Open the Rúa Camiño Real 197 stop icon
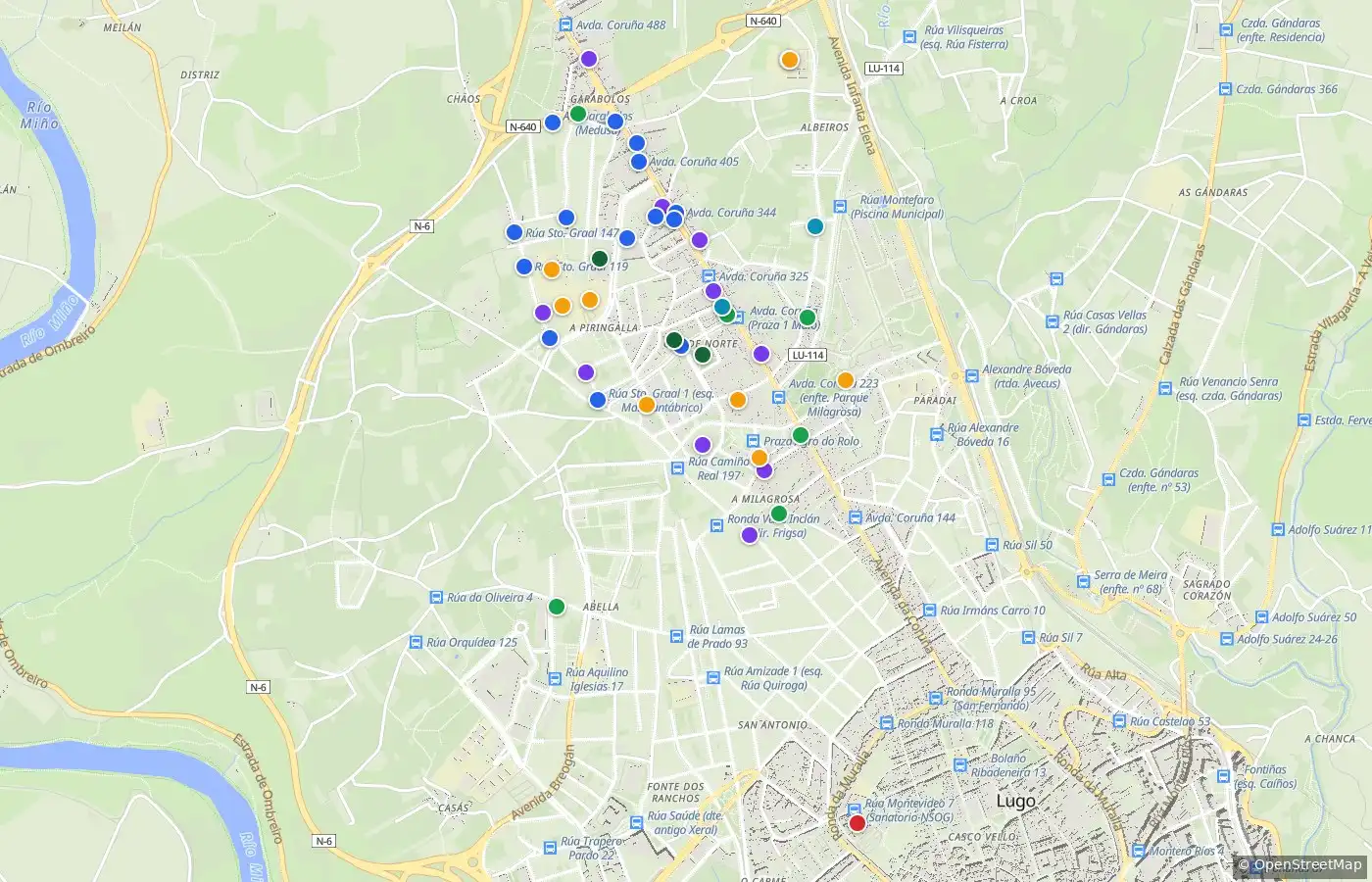1372x882 pixels. pos(677,468)
